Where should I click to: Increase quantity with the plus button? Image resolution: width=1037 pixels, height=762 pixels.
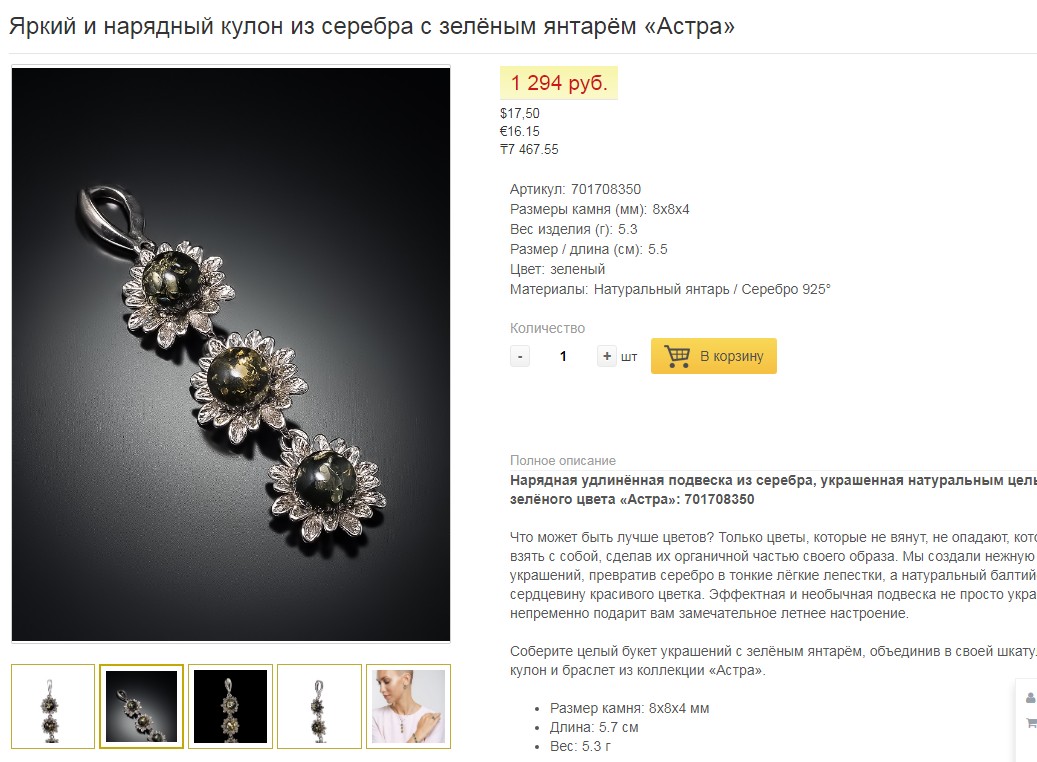pos(606,356)
